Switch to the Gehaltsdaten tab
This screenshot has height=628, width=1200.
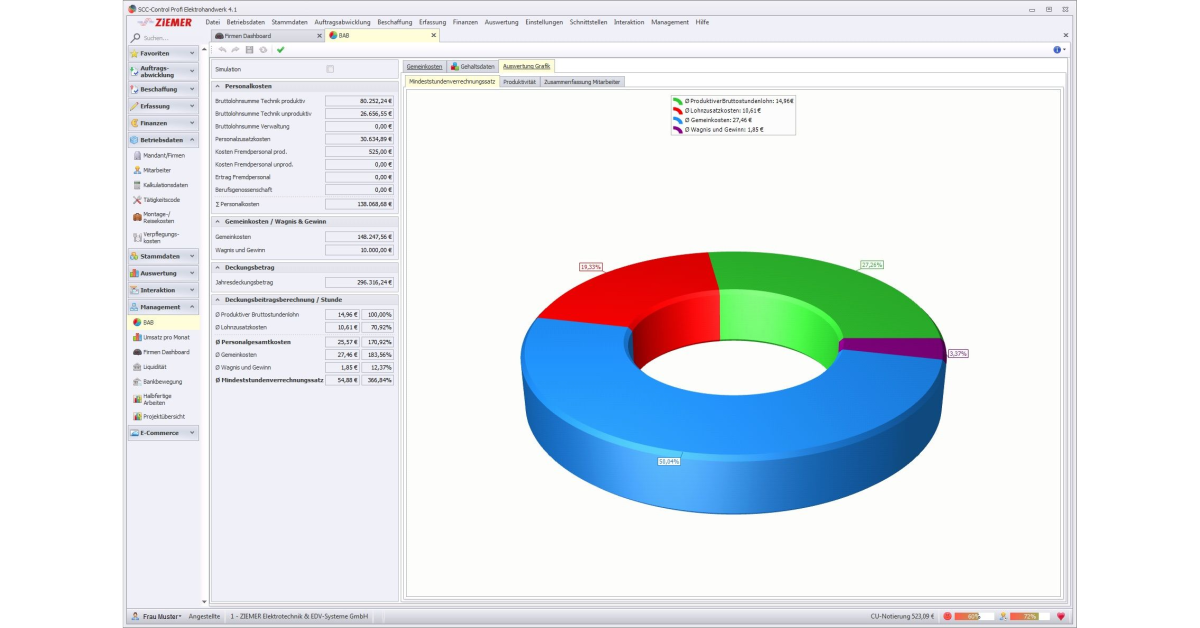[x=472, y=66]
